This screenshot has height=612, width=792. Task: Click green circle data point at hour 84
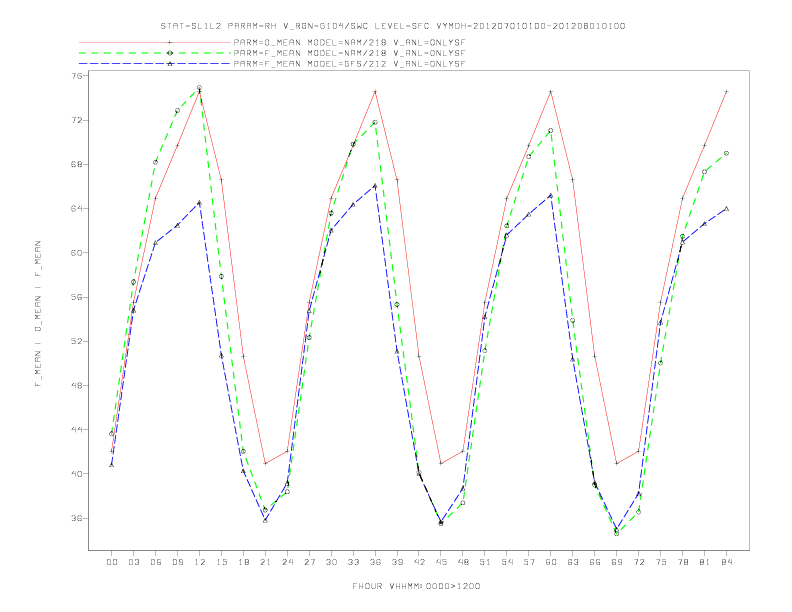[x=727, y=153]
